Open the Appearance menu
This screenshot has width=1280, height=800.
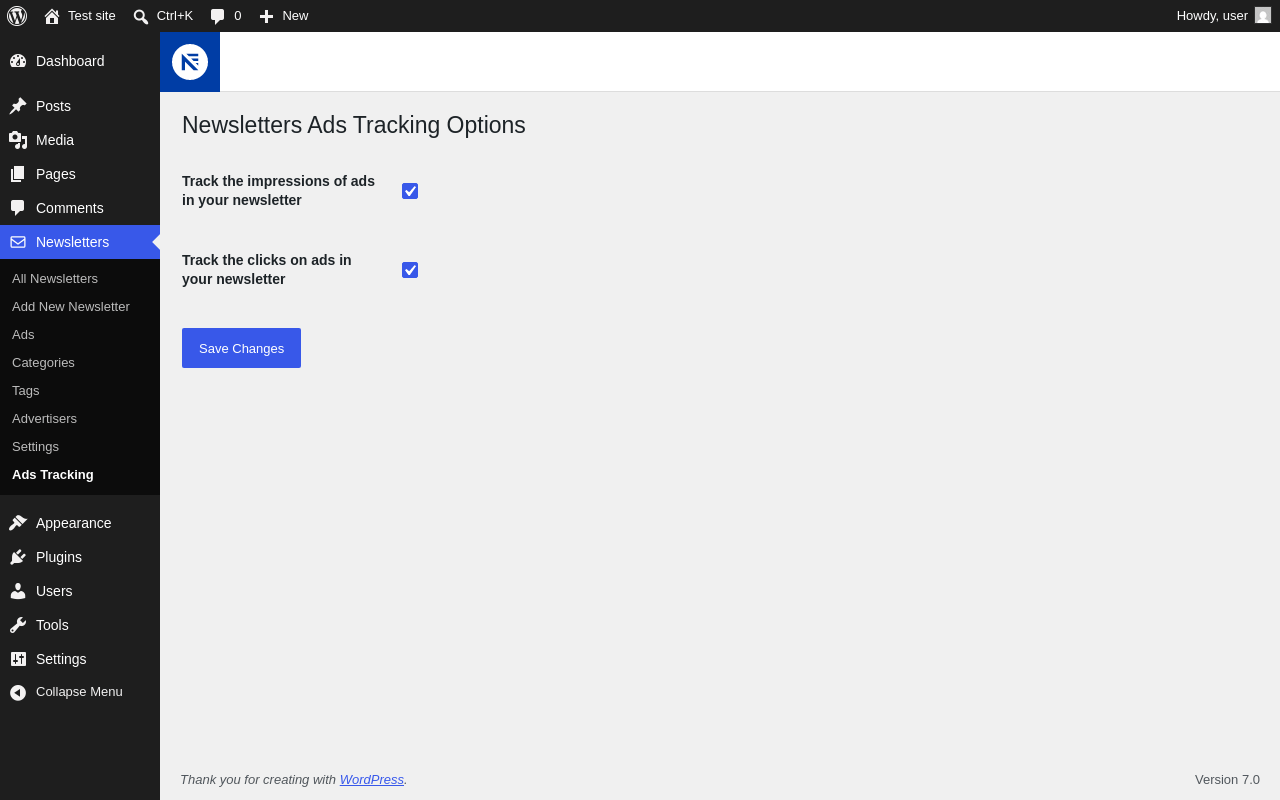point(80,523)
